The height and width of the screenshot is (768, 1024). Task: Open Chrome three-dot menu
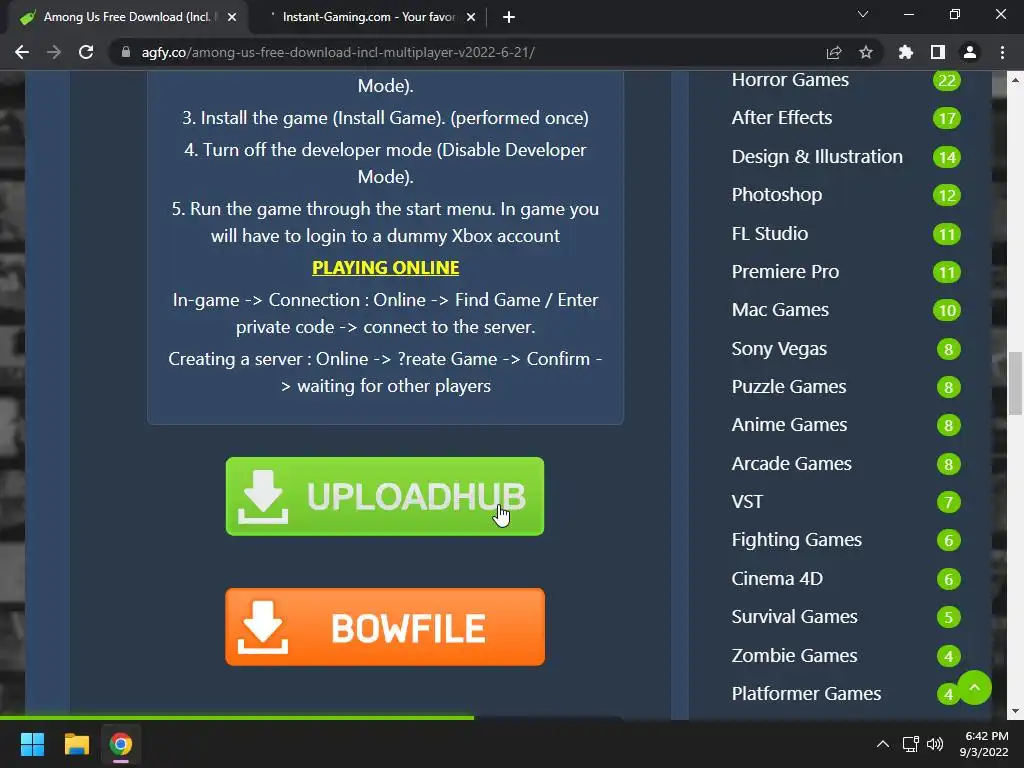(1002, 52)
